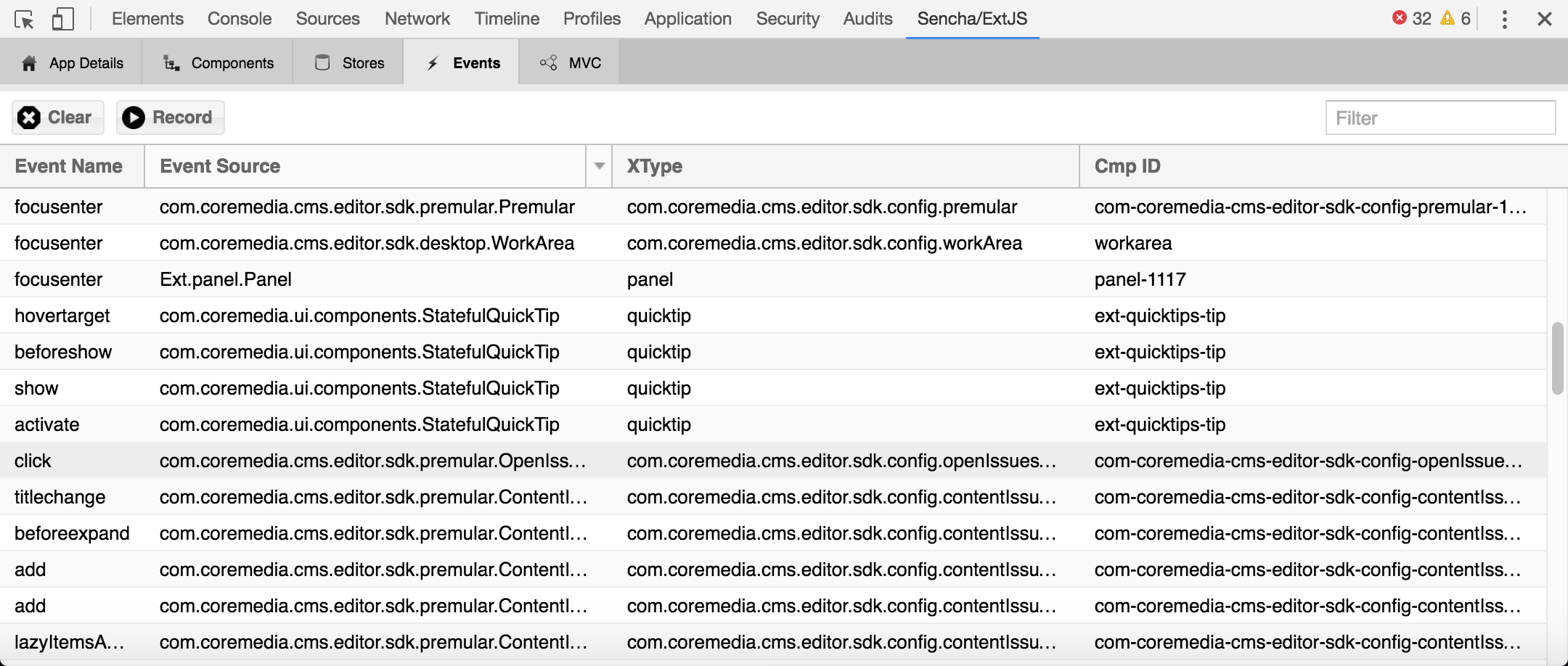Open the Network tab
Screen dimensions: 1568x666
tap(417, 19)
